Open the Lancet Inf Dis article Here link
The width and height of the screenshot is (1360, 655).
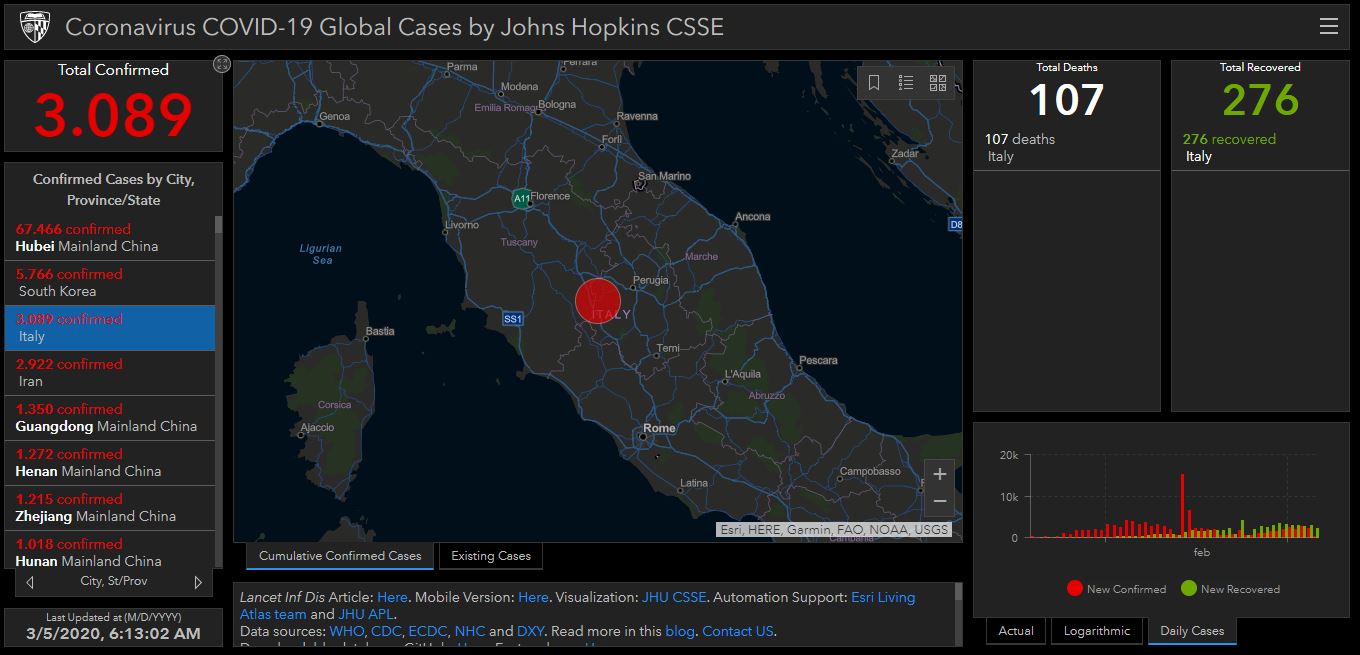pyautogui.click(x=392, y=597)
